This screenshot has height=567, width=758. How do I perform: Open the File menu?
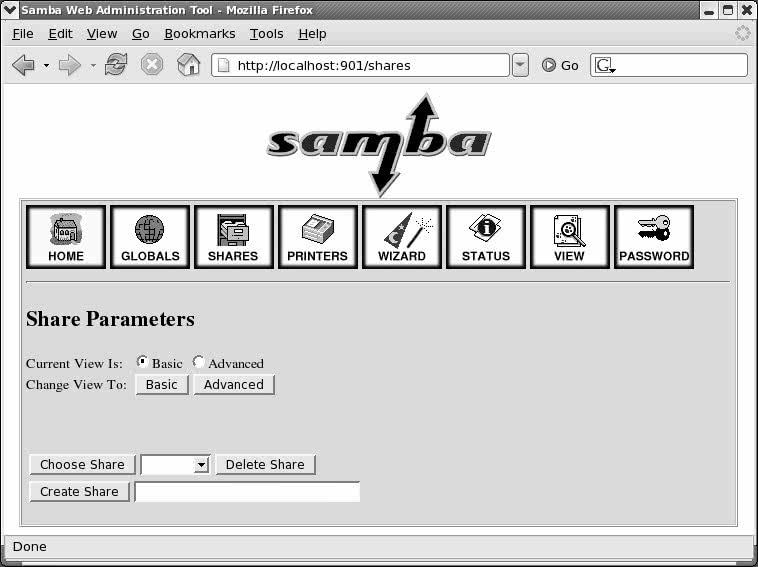coord(23,34)
